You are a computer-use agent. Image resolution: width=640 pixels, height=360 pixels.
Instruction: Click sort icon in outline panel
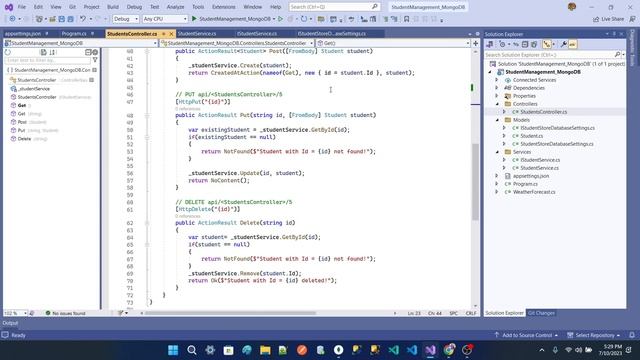coord(52,52)
